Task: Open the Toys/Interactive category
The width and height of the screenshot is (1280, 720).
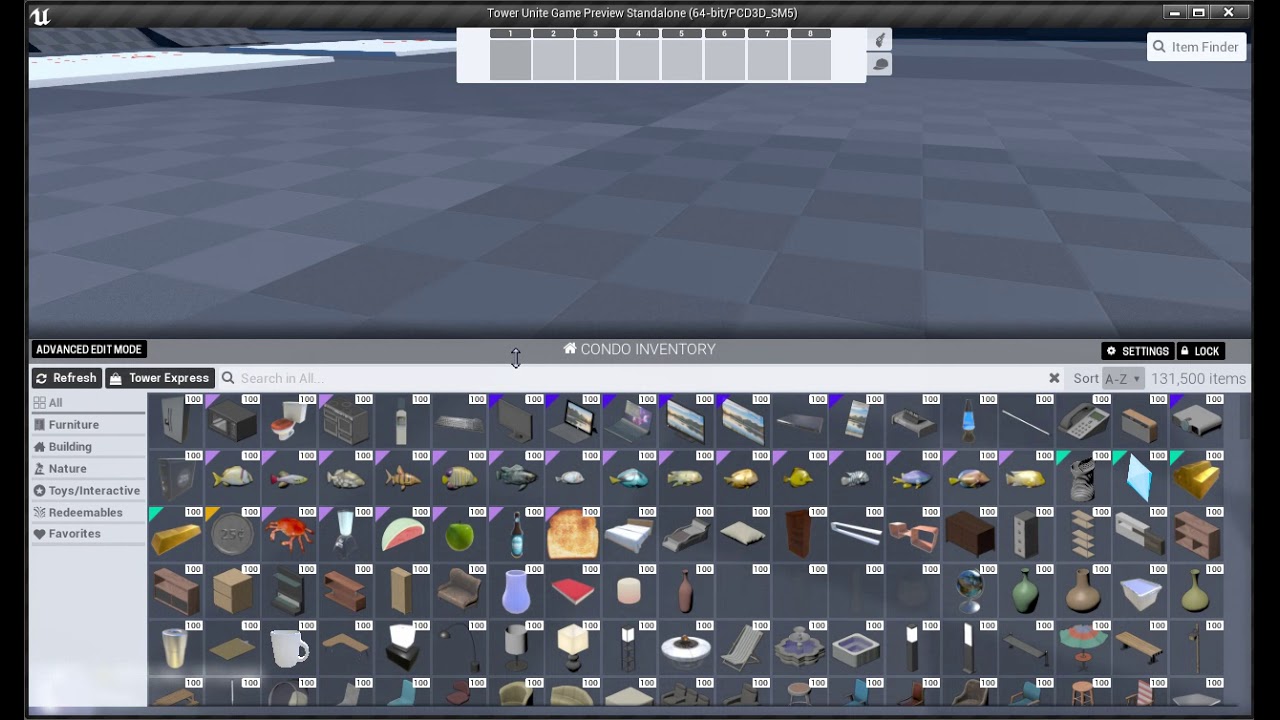Action: [x=87, y=491]
